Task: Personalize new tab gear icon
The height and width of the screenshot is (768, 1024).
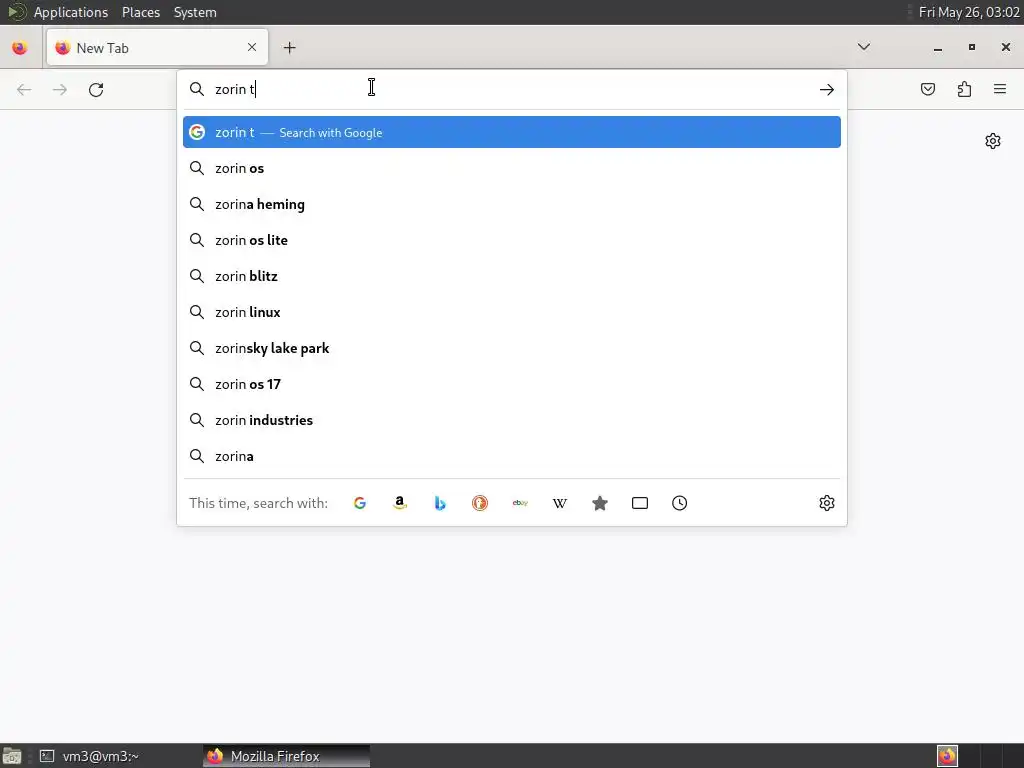Action: (x=993, y=141)
